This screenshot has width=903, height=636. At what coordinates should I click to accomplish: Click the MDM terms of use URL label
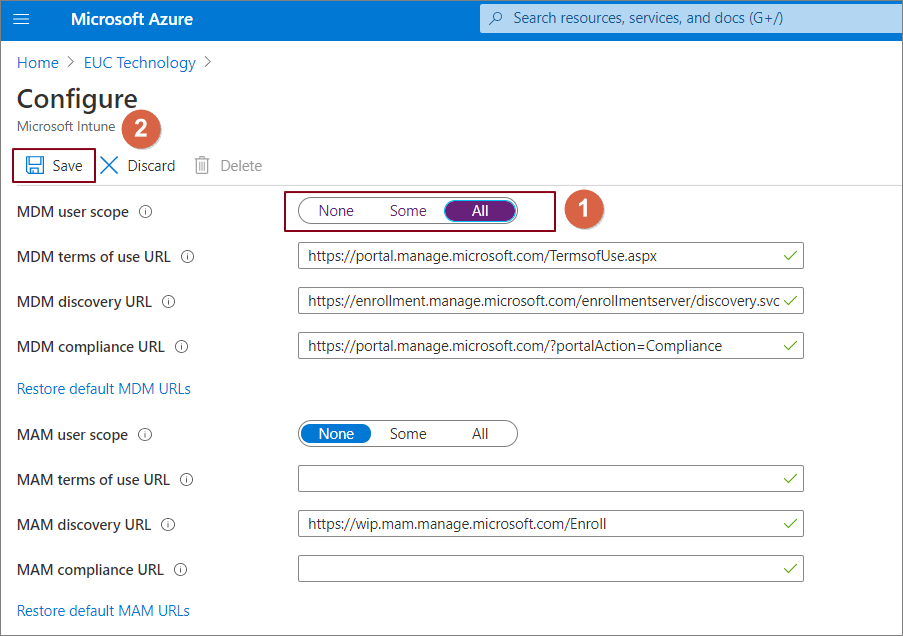pyautogui.click(x=93, y=257)
